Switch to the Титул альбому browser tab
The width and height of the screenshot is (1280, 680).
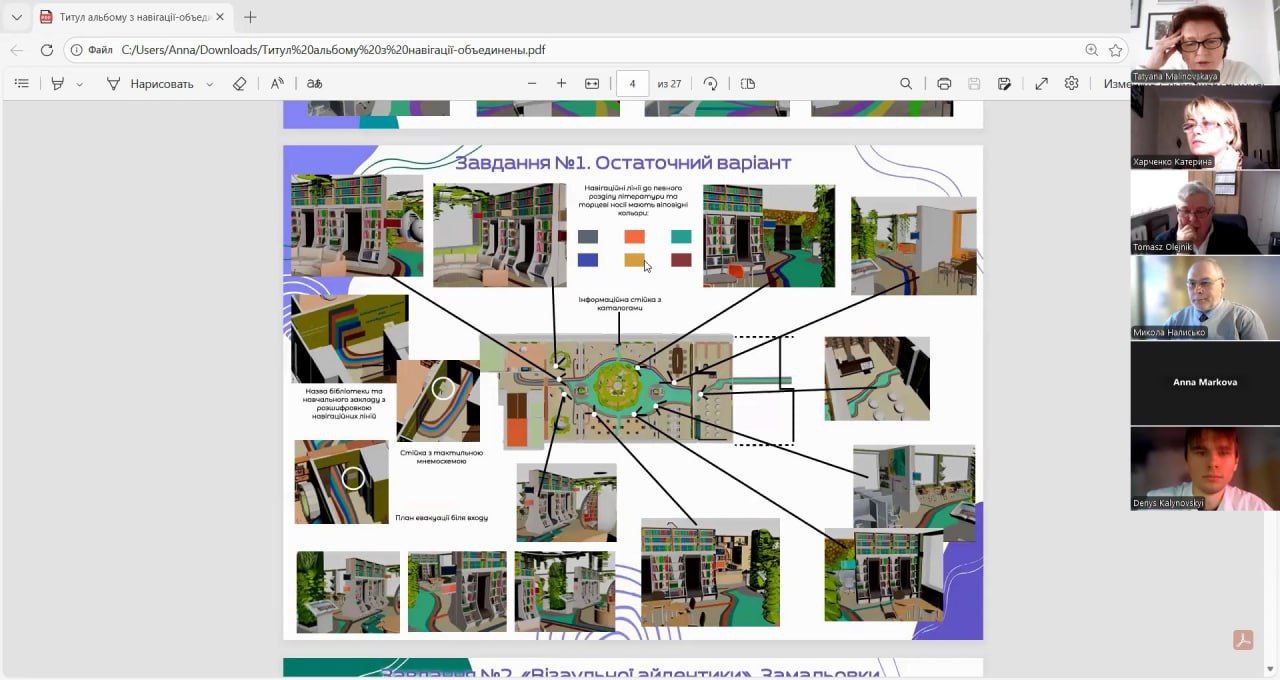130,17
